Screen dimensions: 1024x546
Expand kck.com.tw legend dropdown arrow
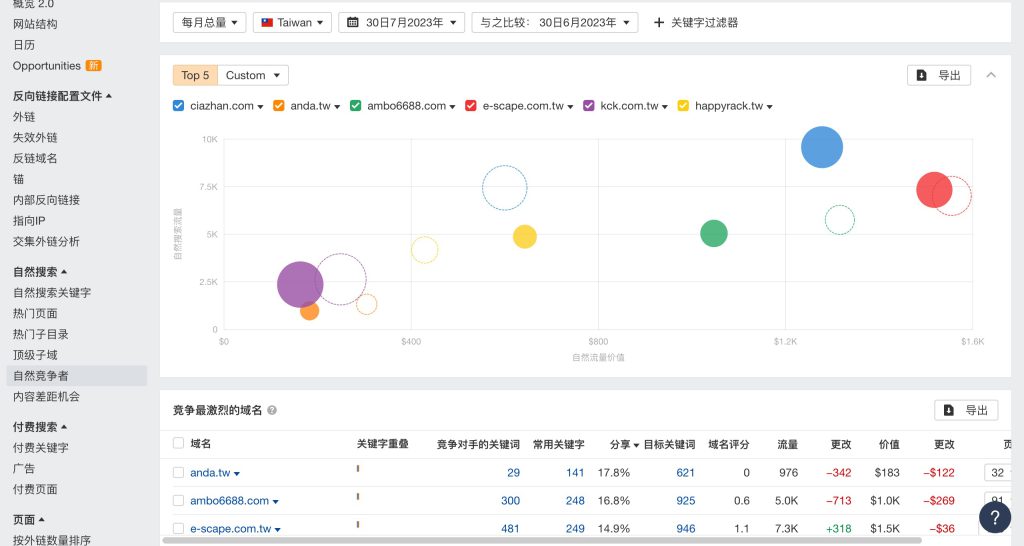point(665,107)
